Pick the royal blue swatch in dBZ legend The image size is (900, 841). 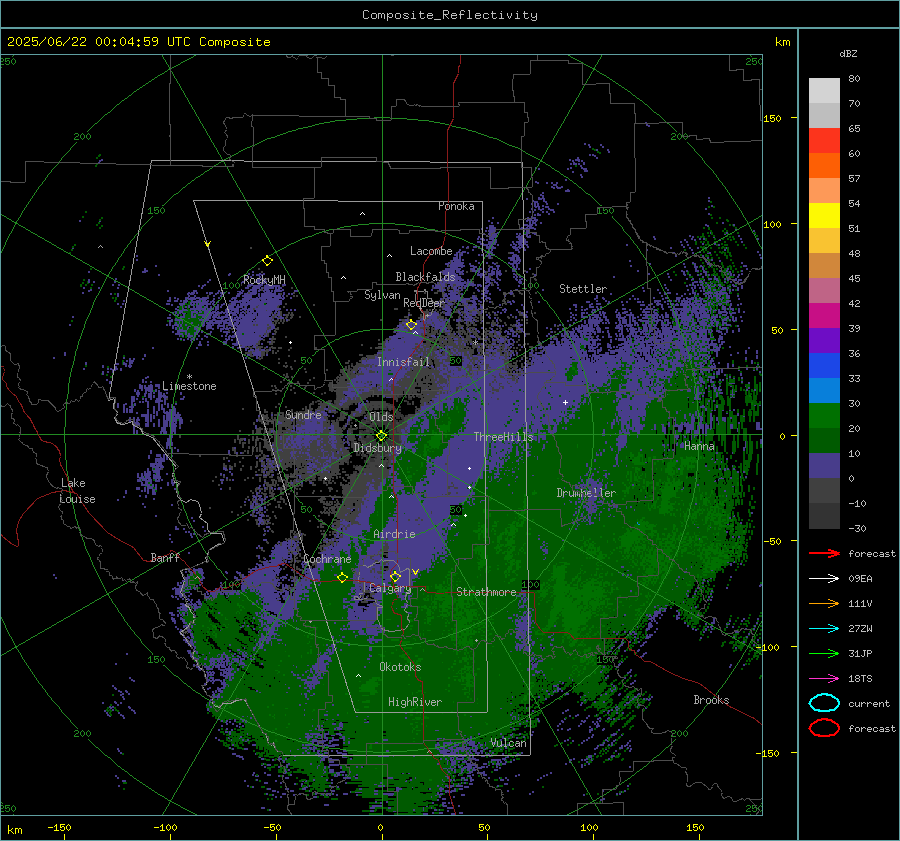pos(824,366)
